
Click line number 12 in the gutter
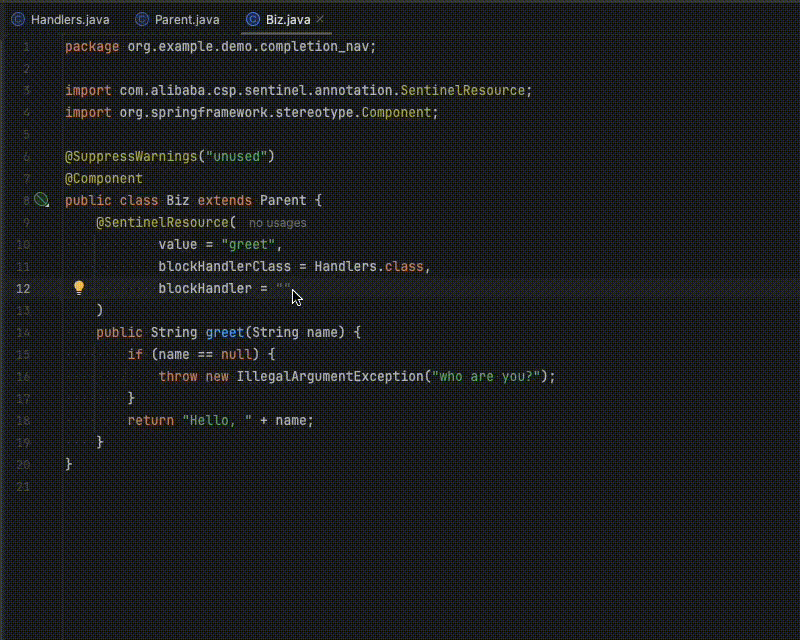pos(23,288)
